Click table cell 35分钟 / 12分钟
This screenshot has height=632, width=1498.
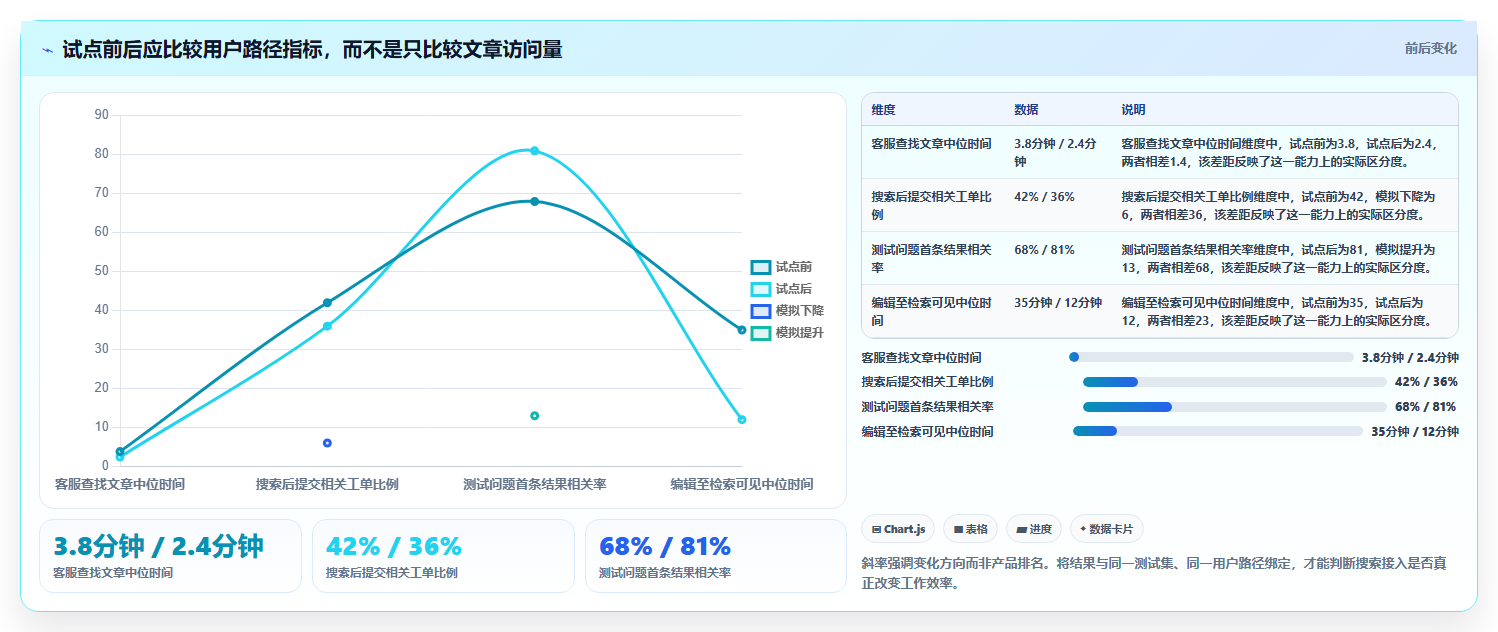point(1058,311)
